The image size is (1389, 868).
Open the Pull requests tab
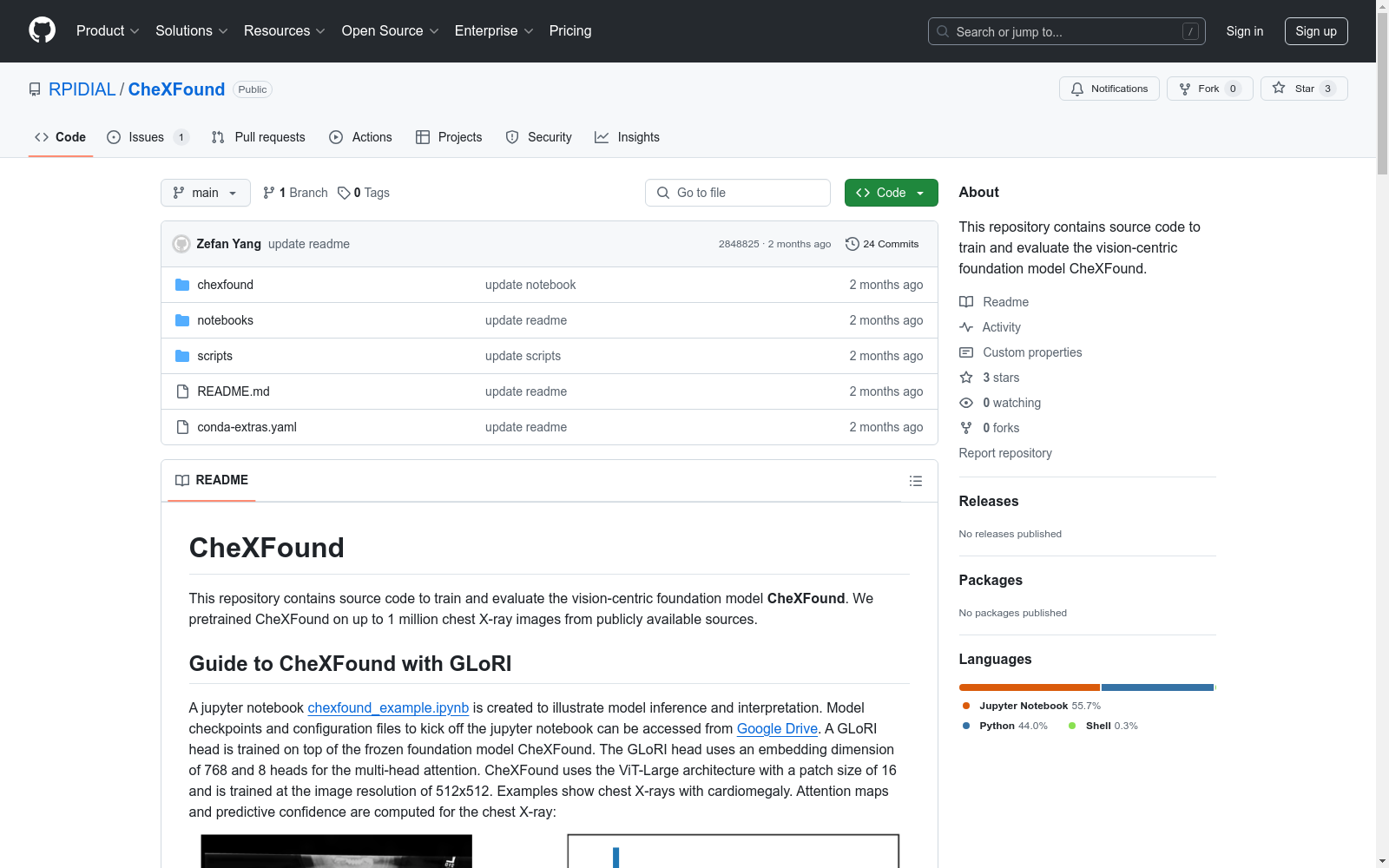[x=259, y=137]
